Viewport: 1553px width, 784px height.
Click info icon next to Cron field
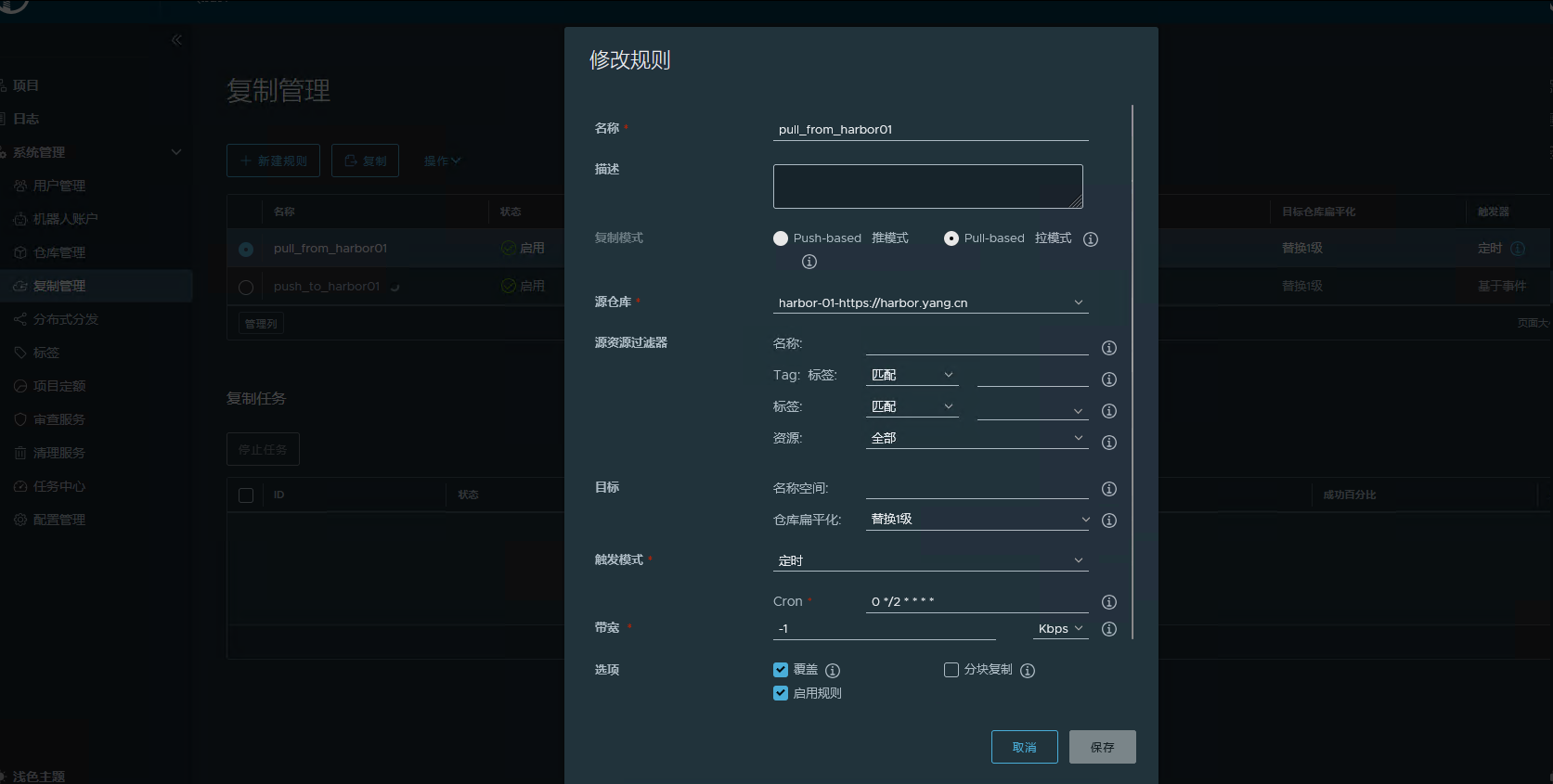1108,602
